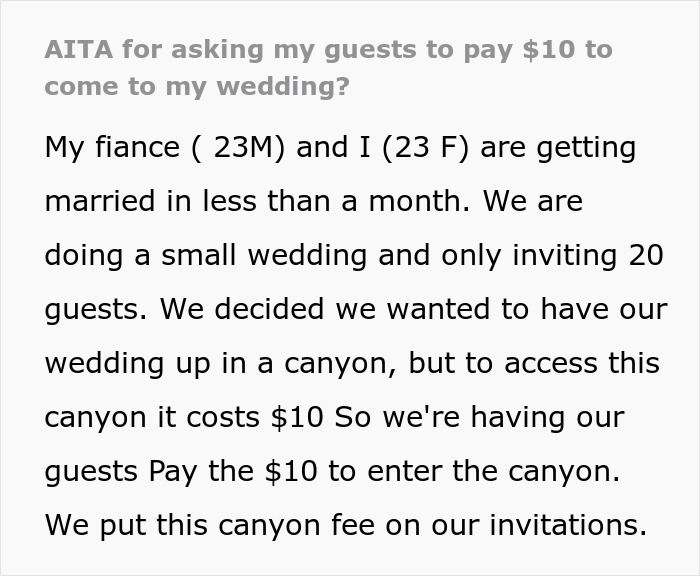Click the word "fiance" in first sentence
The image size is (700, 576).
click(138, 147)
